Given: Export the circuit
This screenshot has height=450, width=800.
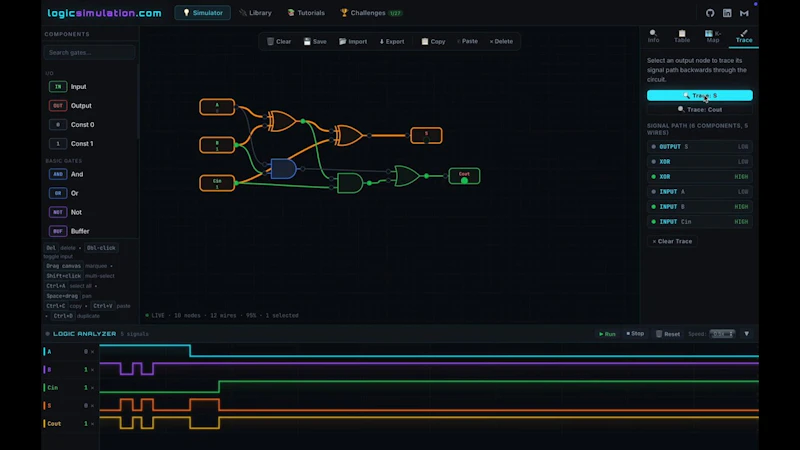Looking at the screenshot, I should tap(392, 41).
